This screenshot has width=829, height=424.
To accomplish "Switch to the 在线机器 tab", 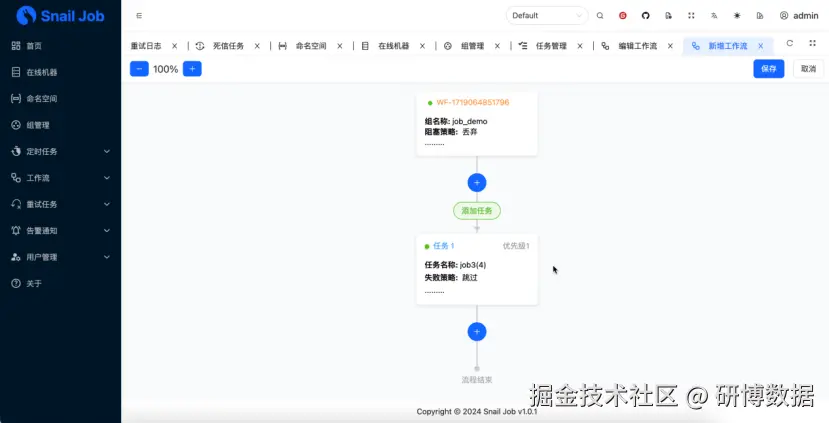I will [x=394, y=46].
